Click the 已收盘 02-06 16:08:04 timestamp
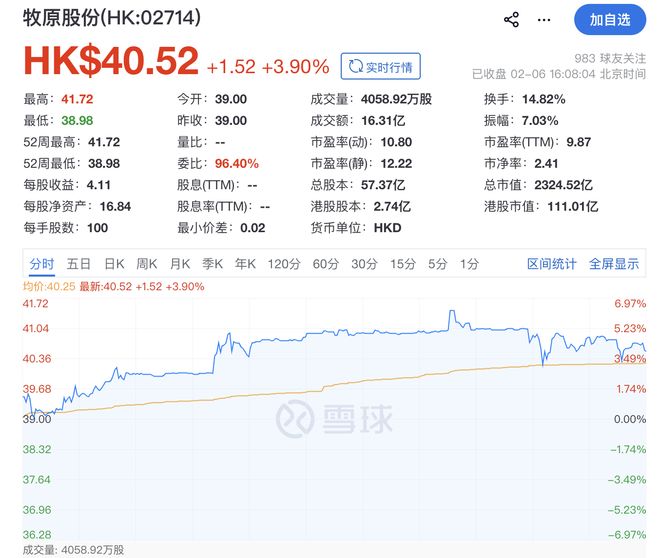The height and width of the screenshot is (558, 660). 559,74
